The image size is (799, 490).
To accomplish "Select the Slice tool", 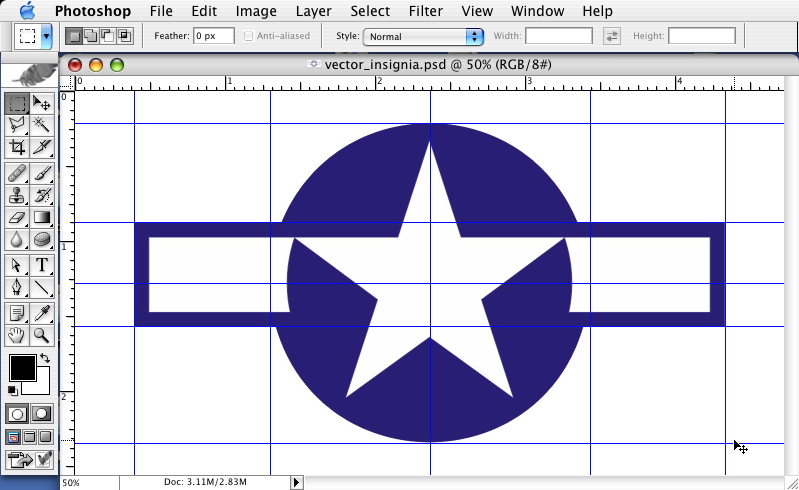I will click(x=42, y=147).
